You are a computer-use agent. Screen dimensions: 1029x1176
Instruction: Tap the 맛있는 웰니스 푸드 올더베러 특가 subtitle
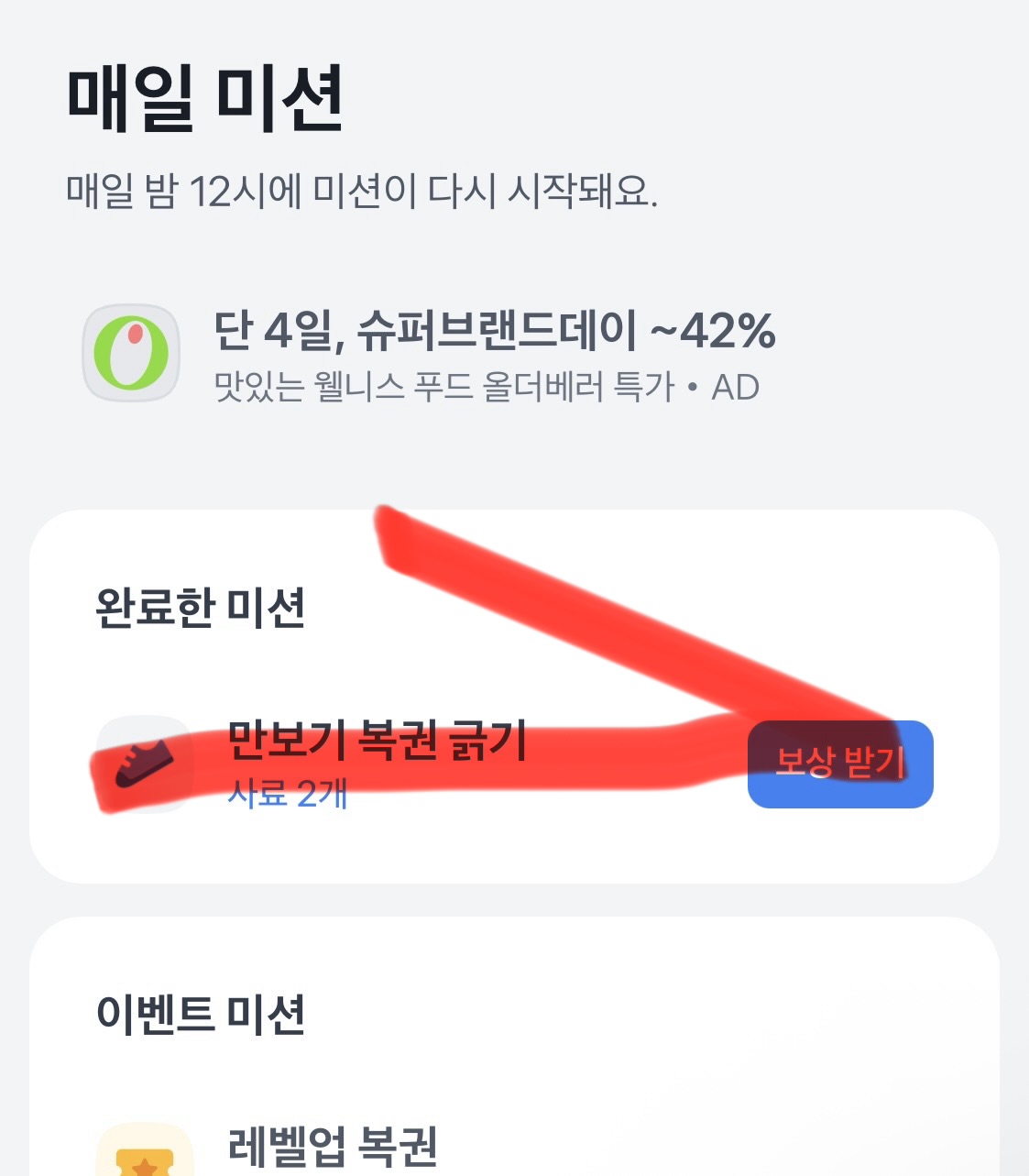point(443,388)
